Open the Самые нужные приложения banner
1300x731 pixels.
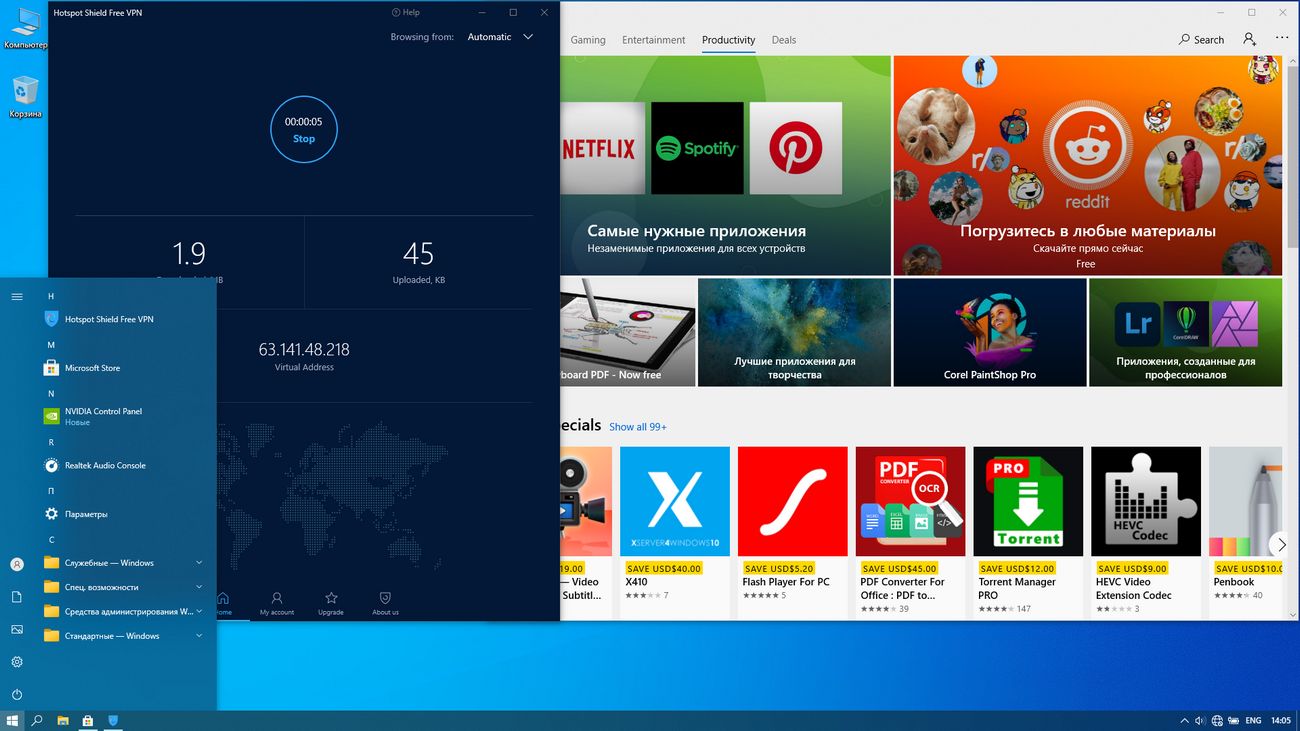tap(725, 165)
